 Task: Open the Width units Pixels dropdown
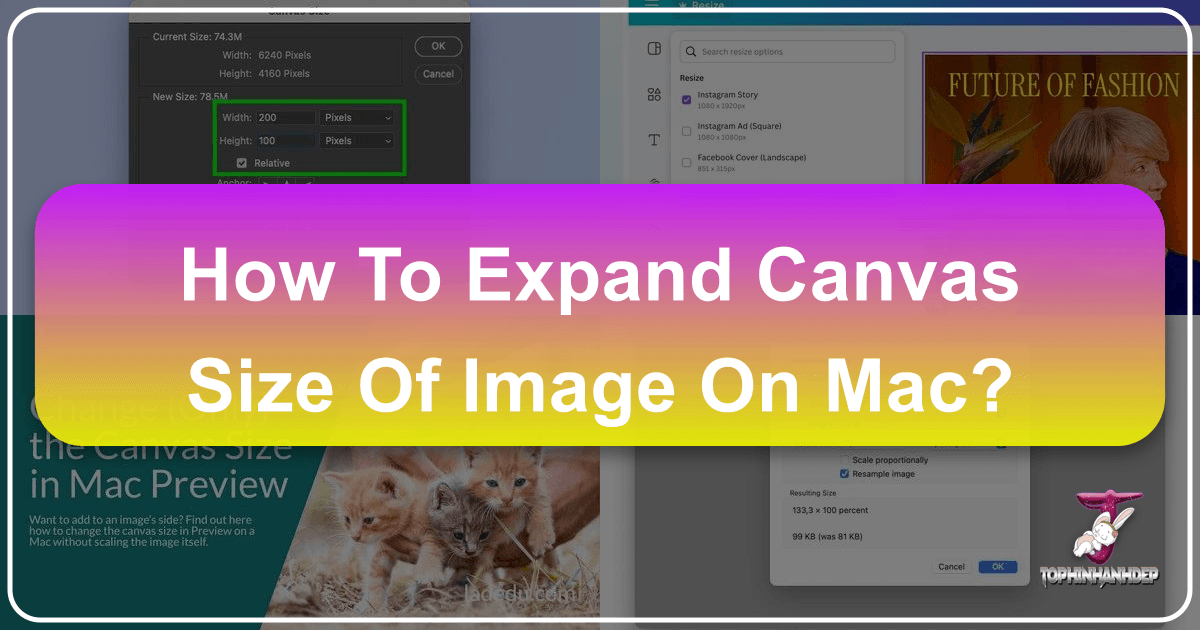(x=357, y=117)
